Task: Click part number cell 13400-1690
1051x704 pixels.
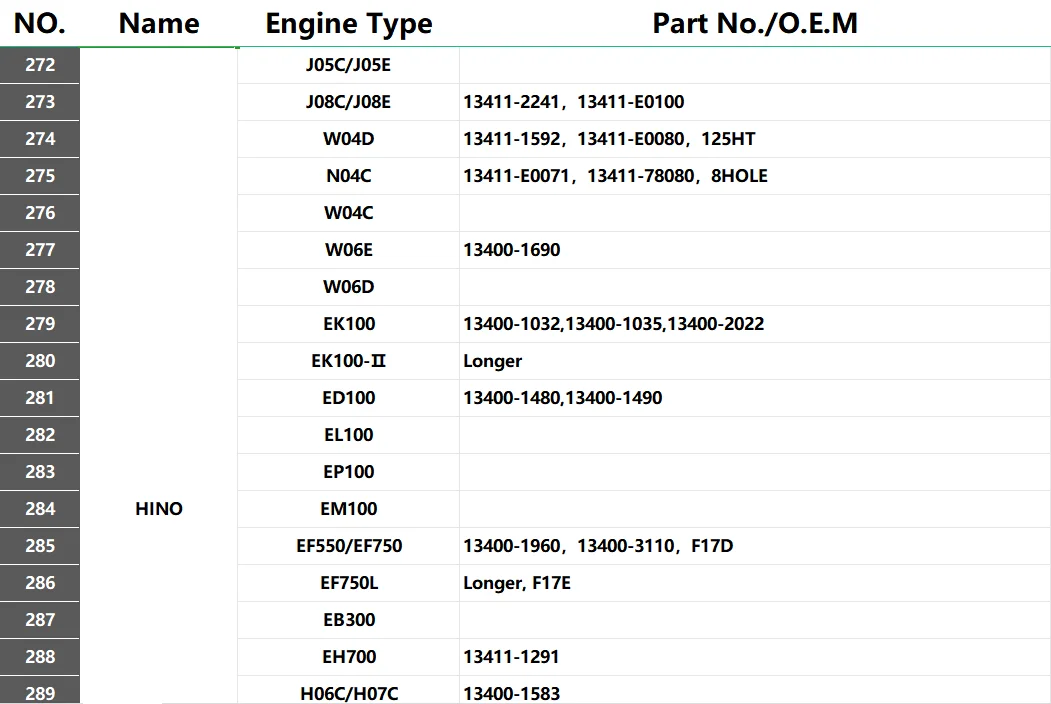Action: click(x=755, y=250)
